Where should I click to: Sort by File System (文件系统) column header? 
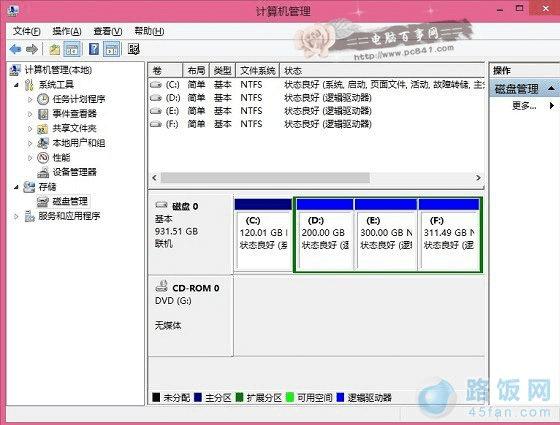coord(258,71)
